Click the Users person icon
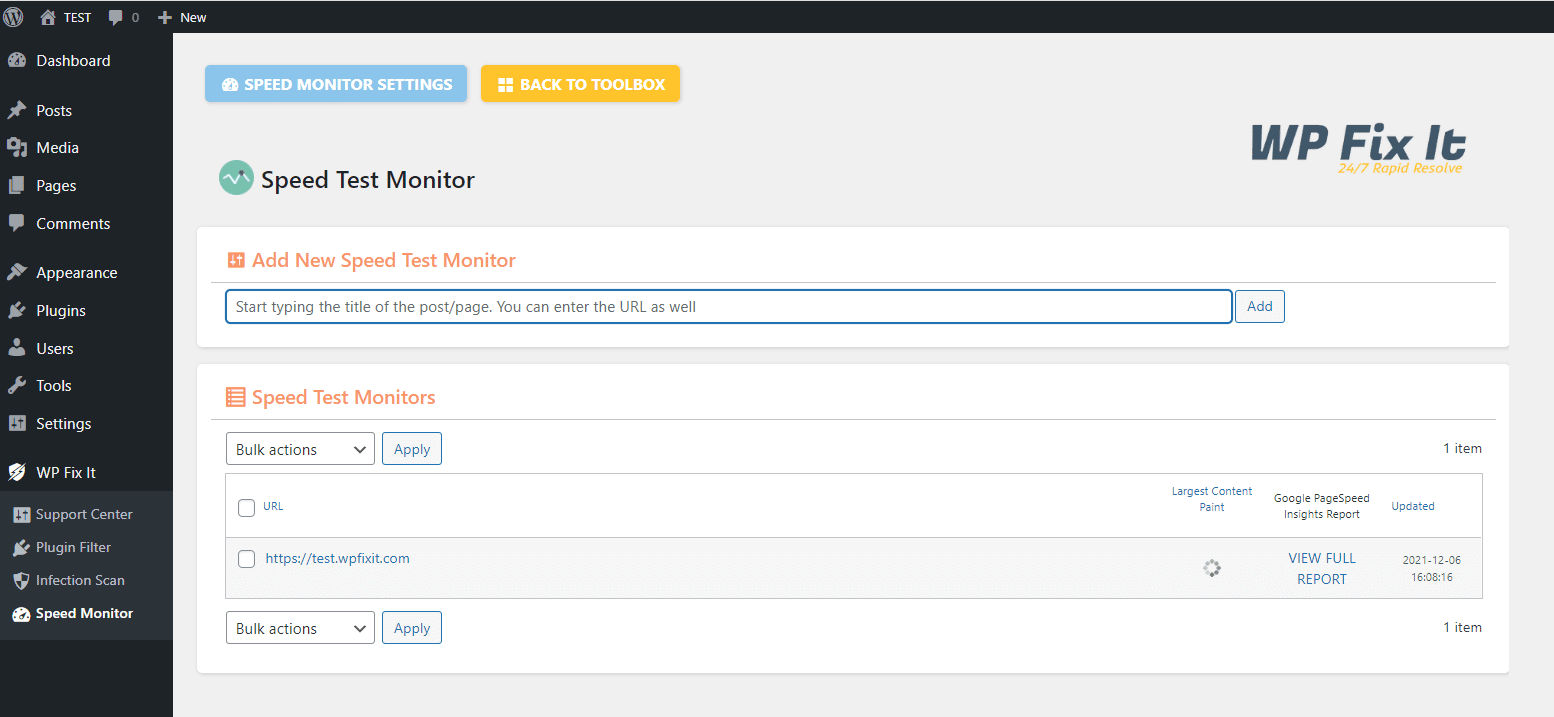 (16, 348)
